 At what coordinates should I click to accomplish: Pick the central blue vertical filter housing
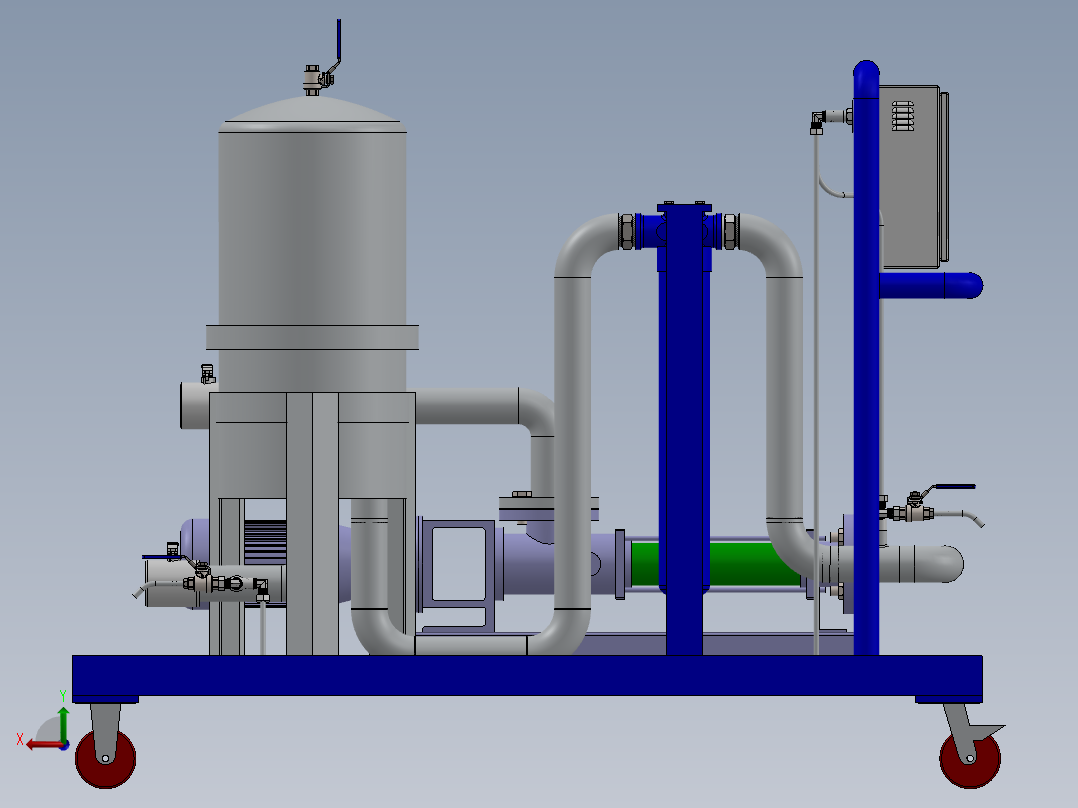click(x=684, y=428)
